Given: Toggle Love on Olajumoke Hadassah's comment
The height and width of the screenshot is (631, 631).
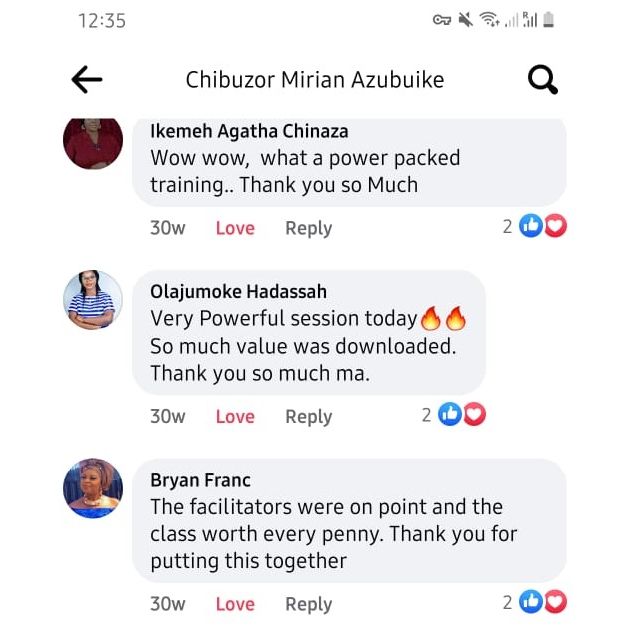Looking at the screenshot, I should pyautogui.click(x=235, y=417).
